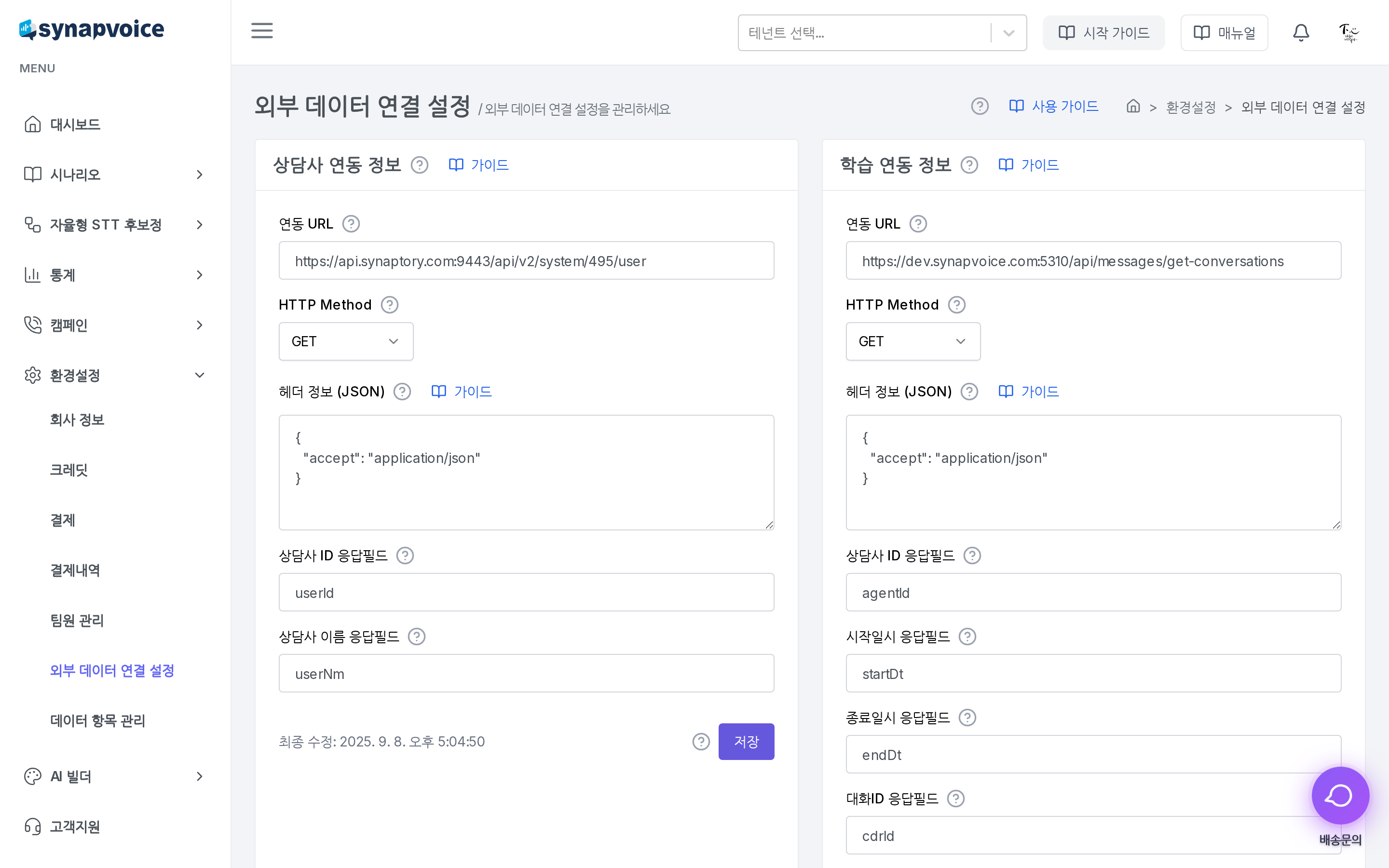Go to 데이터 항목 관리 submenu

click(97, 721)
